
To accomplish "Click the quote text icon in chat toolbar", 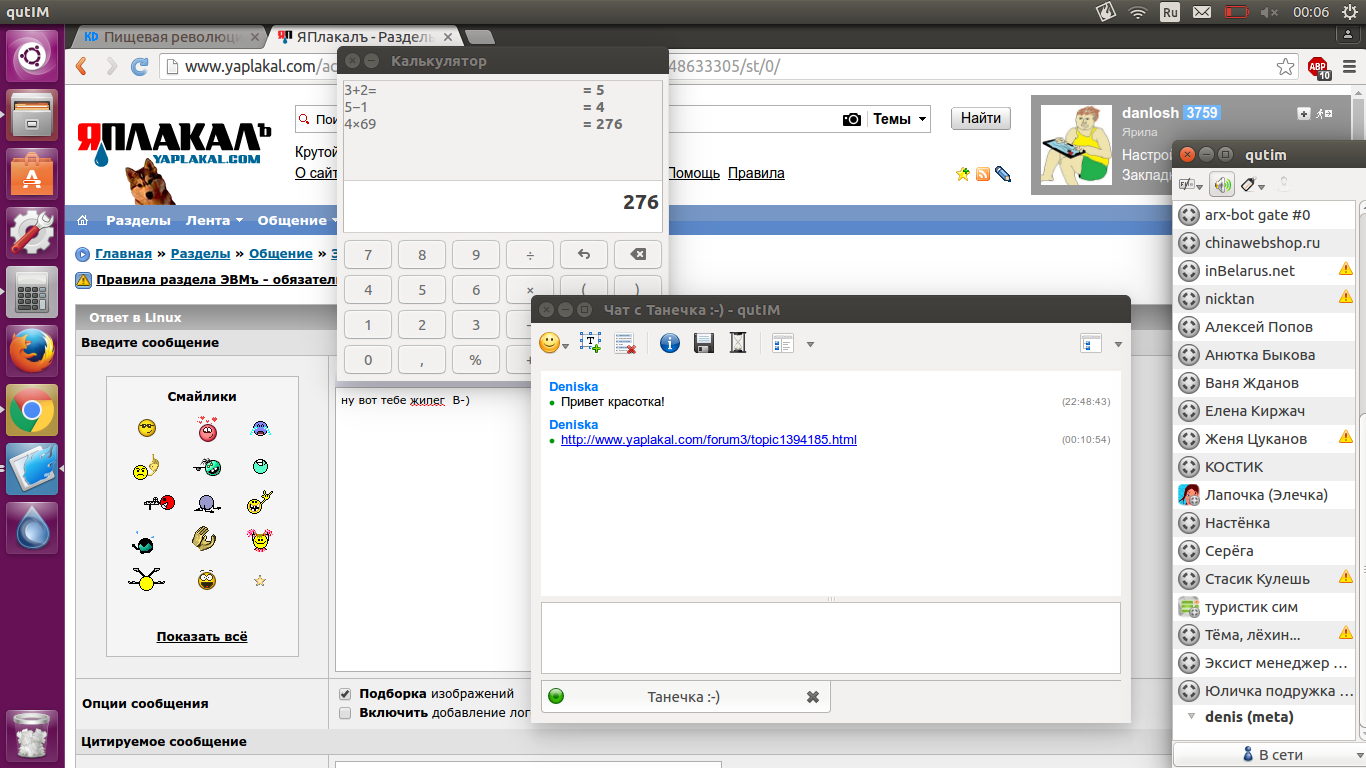I will tap(590, 343).
